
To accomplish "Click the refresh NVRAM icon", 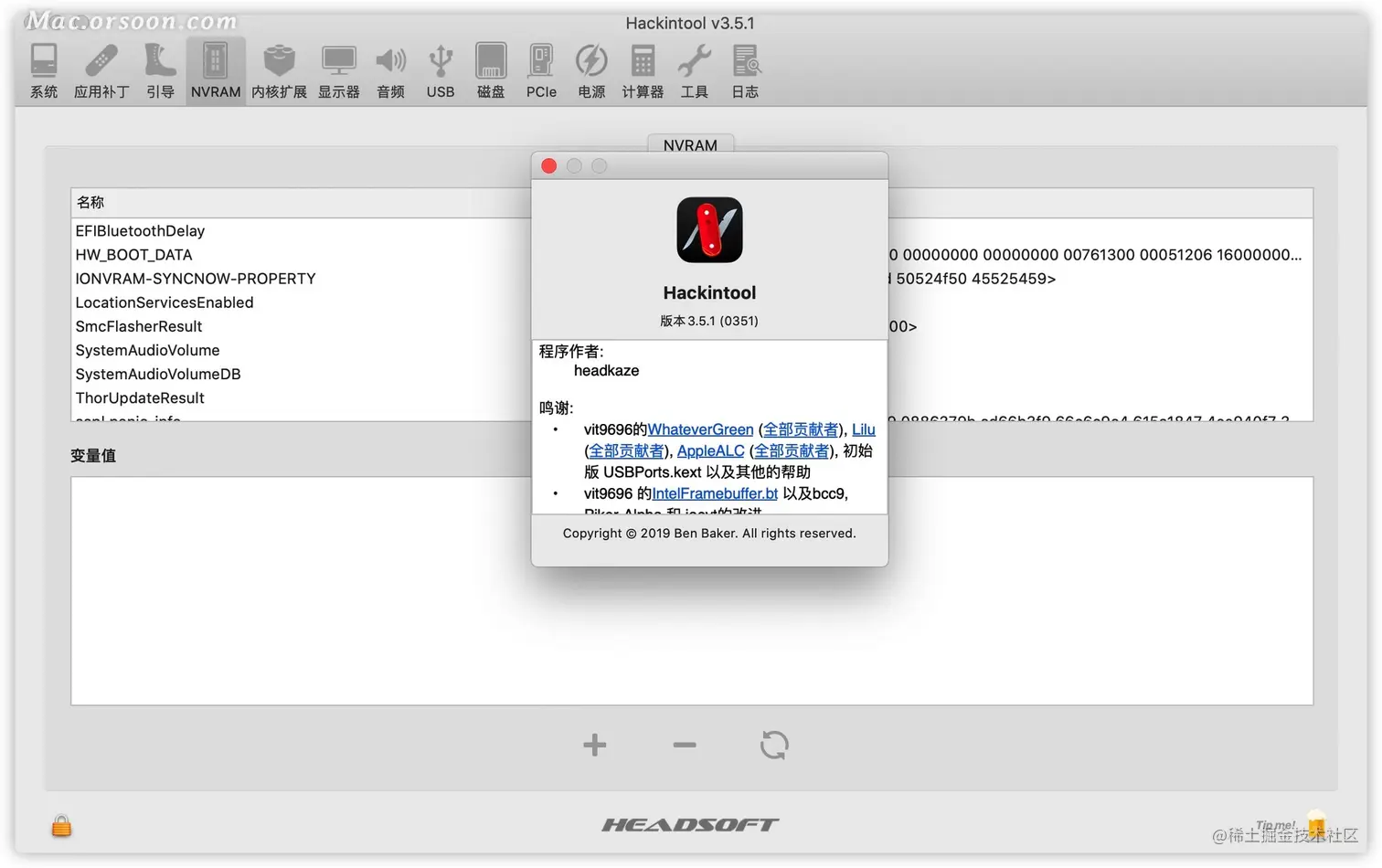I will coord(774,745).
